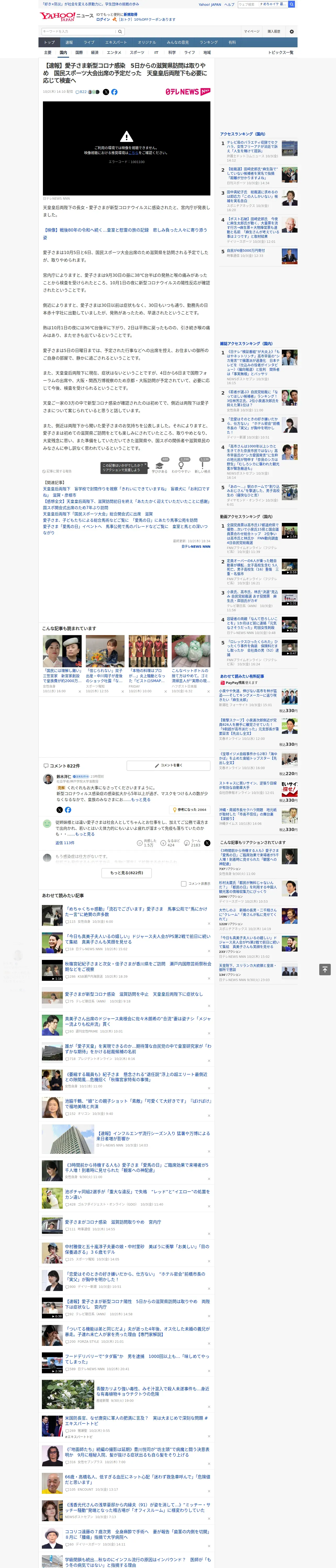The height and width of the screenshot is (1568, 336).
Task: Share article on X below the headline
Action: pos(105,92)
